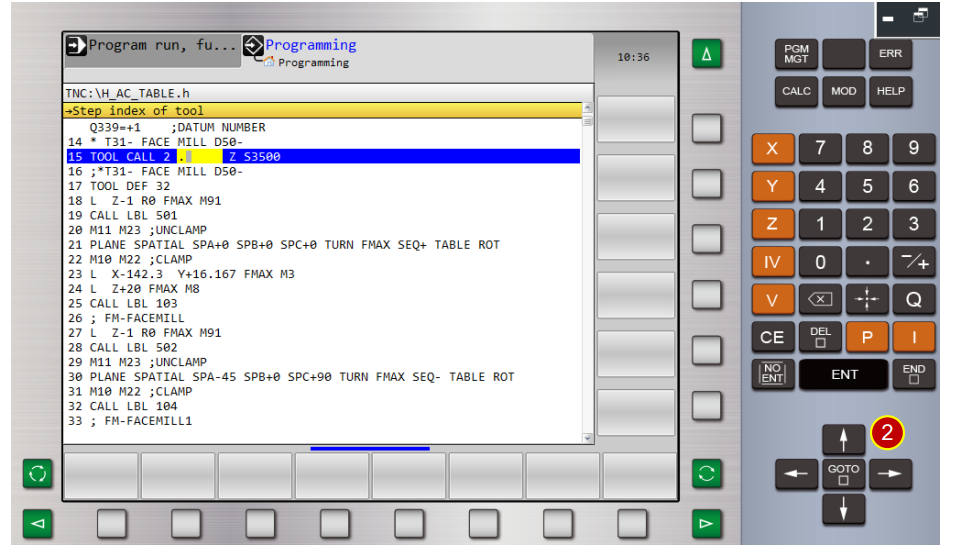Open the CALC calculator key

click(x=796, y=91)
